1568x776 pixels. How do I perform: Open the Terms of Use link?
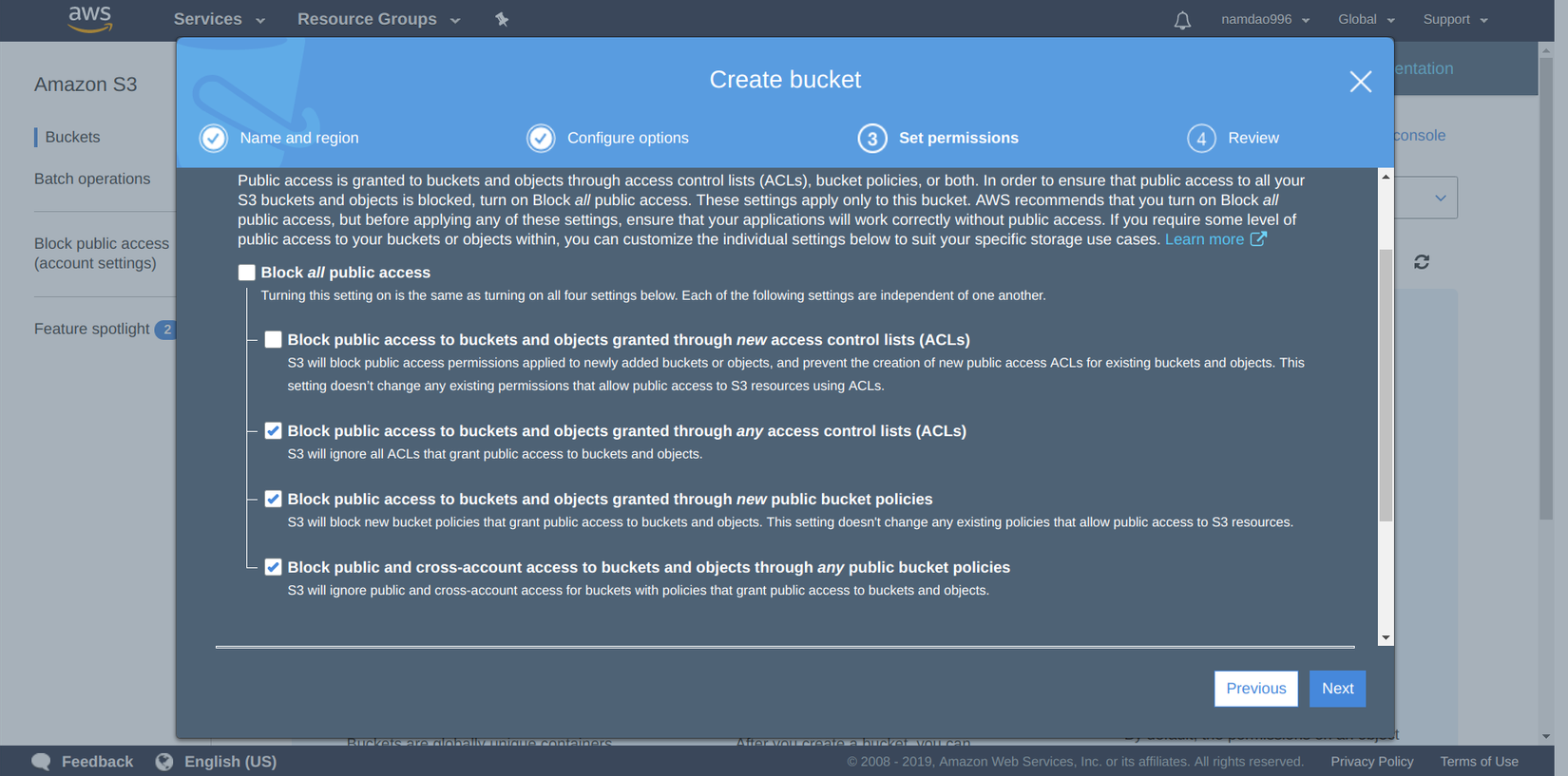[x=1479, y=762]
